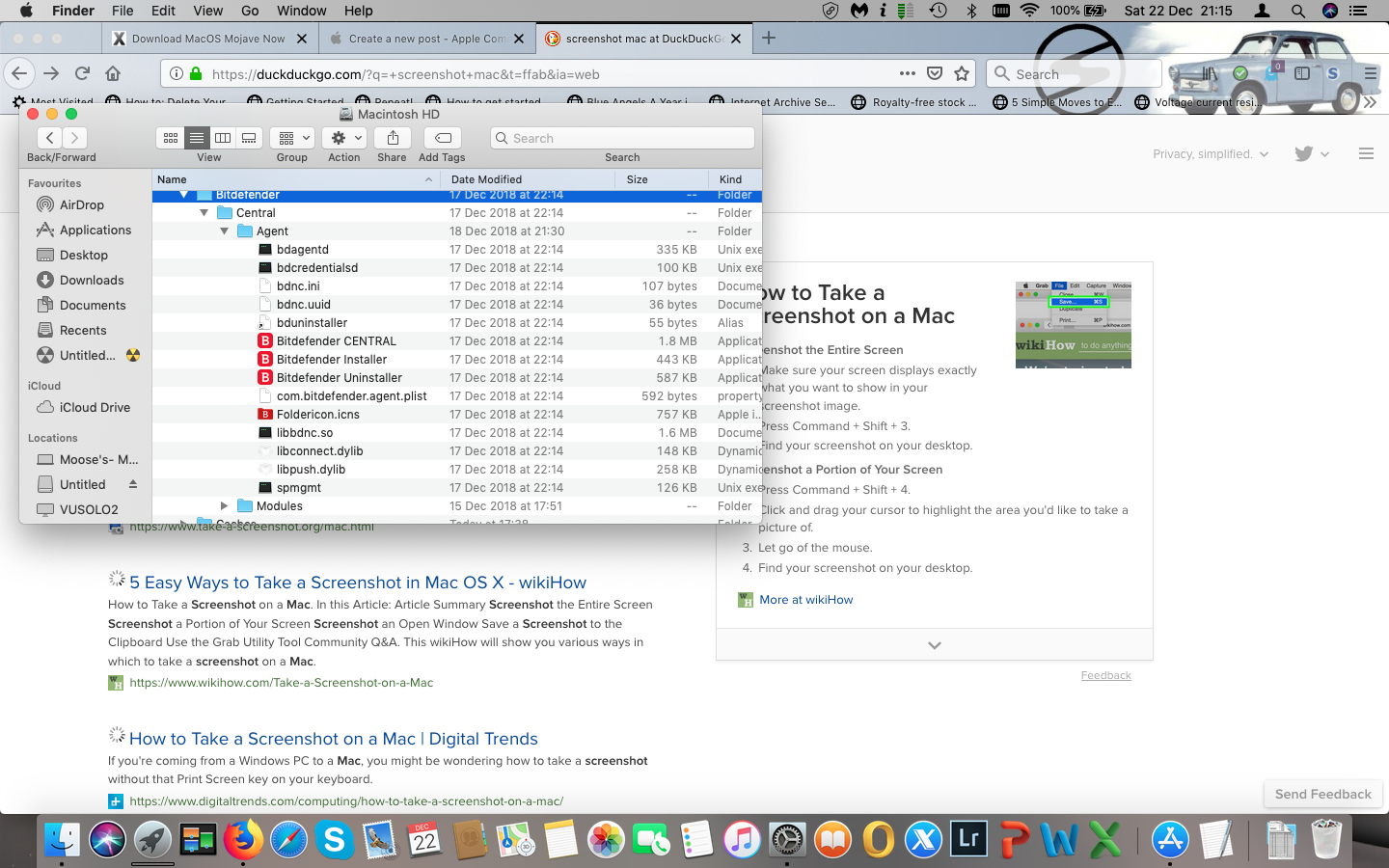Open System Preferences from the Dock
The height and width of the screenshot is (868, 1389).
click(787, 839)
